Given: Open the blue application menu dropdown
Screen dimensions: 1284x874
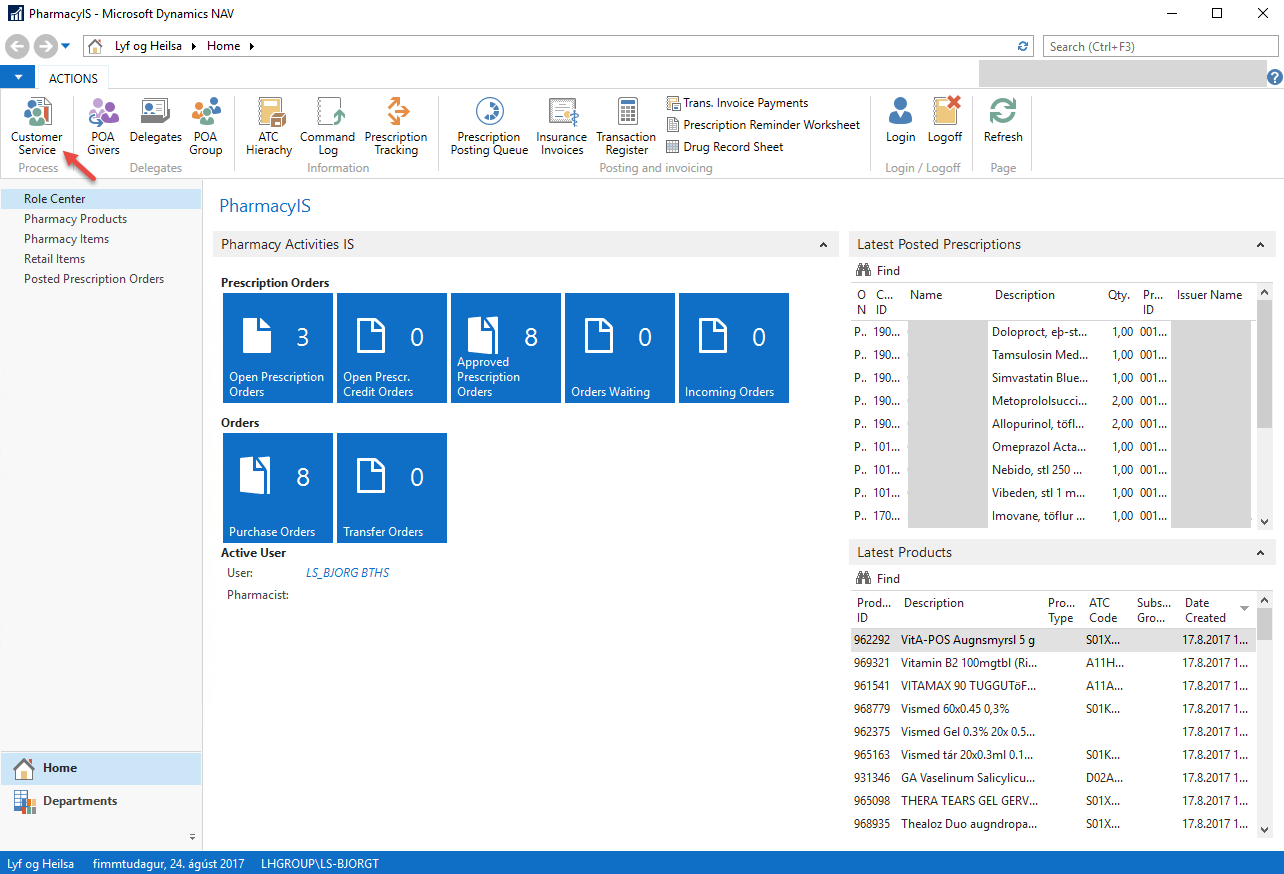Looking at the screenshot, I should pyautogui.click(x=18, y=78).
